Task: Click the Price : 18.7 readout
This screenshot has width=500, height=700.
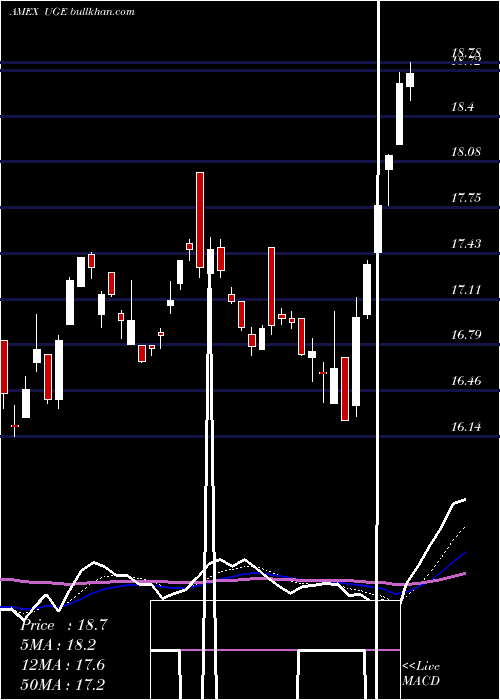Action: coord(64,625)
